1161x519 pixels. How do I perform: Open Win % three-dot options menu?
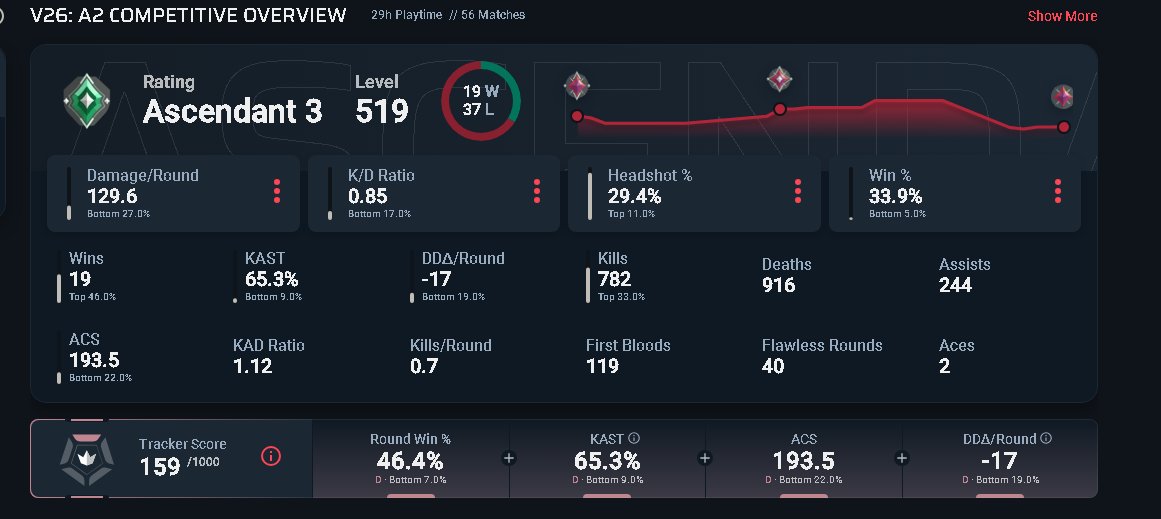pos(1057,191)
